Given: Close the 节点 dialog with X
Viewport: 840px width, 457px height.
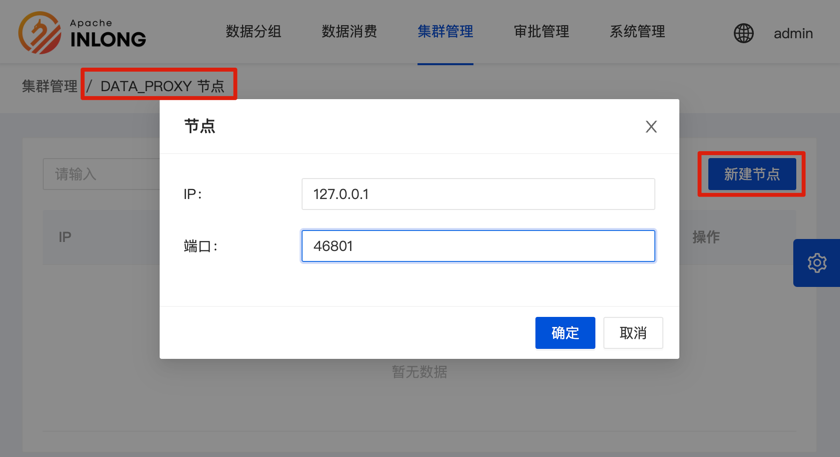Looking at the screenshot, I should pyautogui.click(x=651, y=127).
